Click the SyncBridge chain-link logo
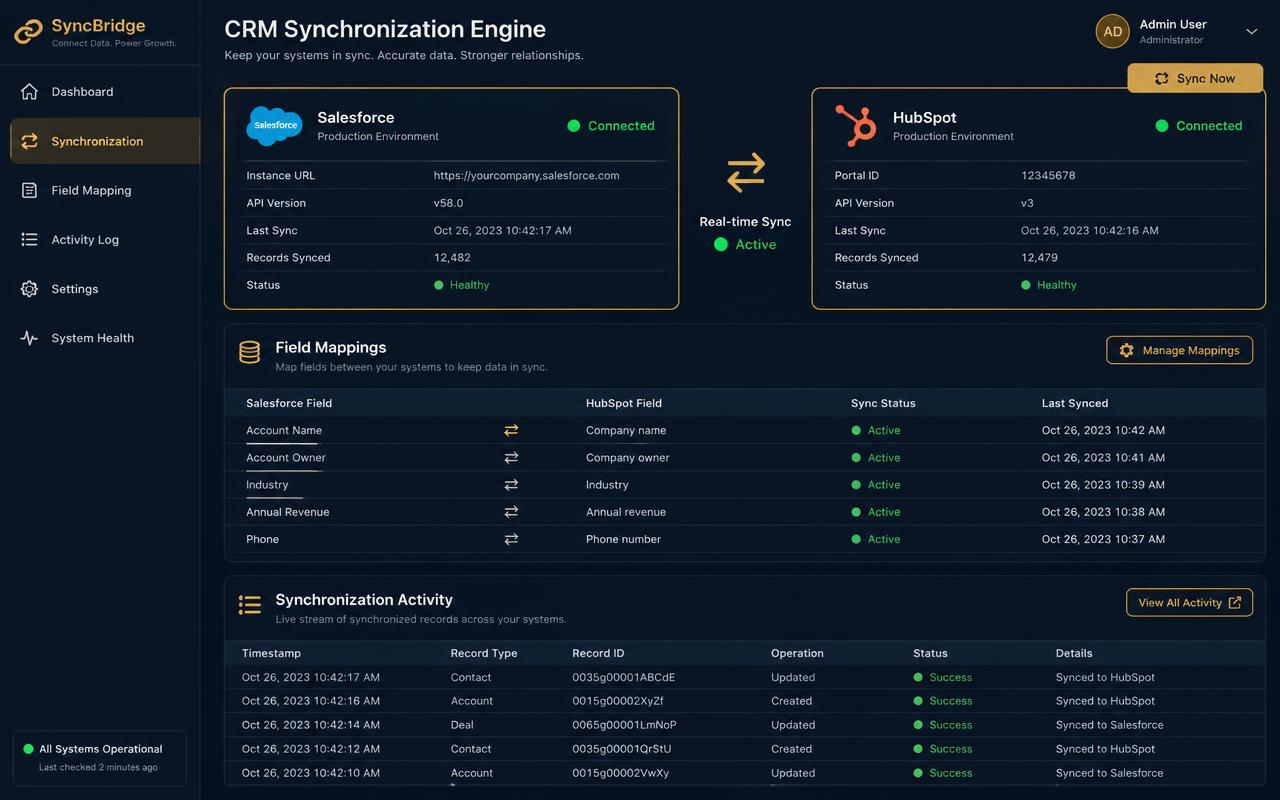This screenshot has width=1280, height=800. (x=28, y=32)
